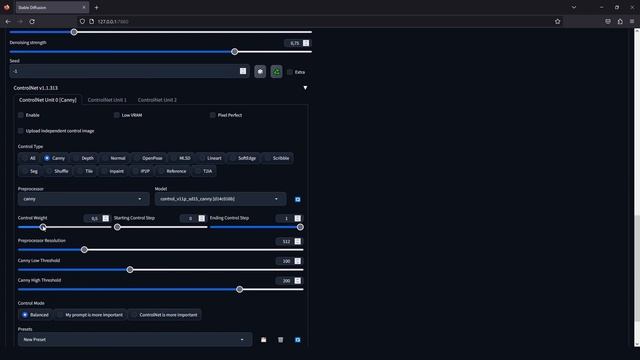The image size is (640, 360).
Task: Click the Firefox logo icon
Action: [7, 7]
